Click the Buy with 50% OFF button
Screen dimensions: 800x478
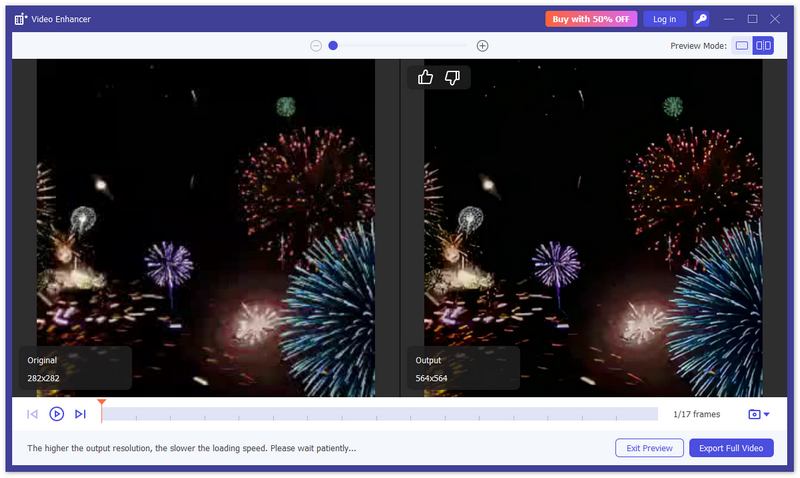click(x=591, y=19)
